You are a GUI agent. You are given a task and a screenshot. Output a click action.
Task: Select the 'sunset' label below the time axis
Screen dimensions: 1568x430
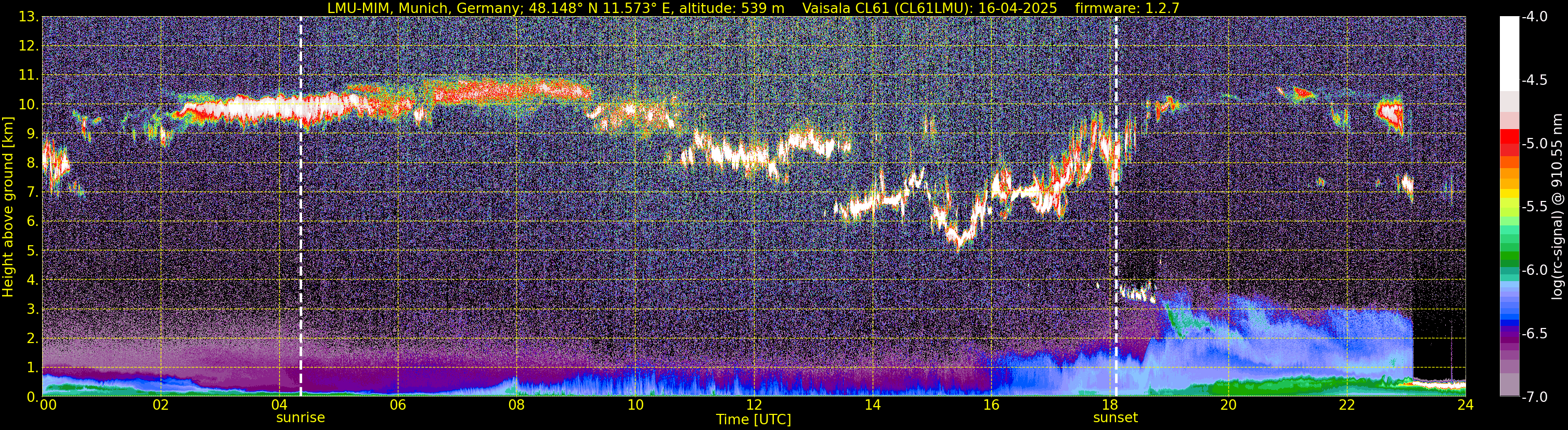(x=1115, y=418)
